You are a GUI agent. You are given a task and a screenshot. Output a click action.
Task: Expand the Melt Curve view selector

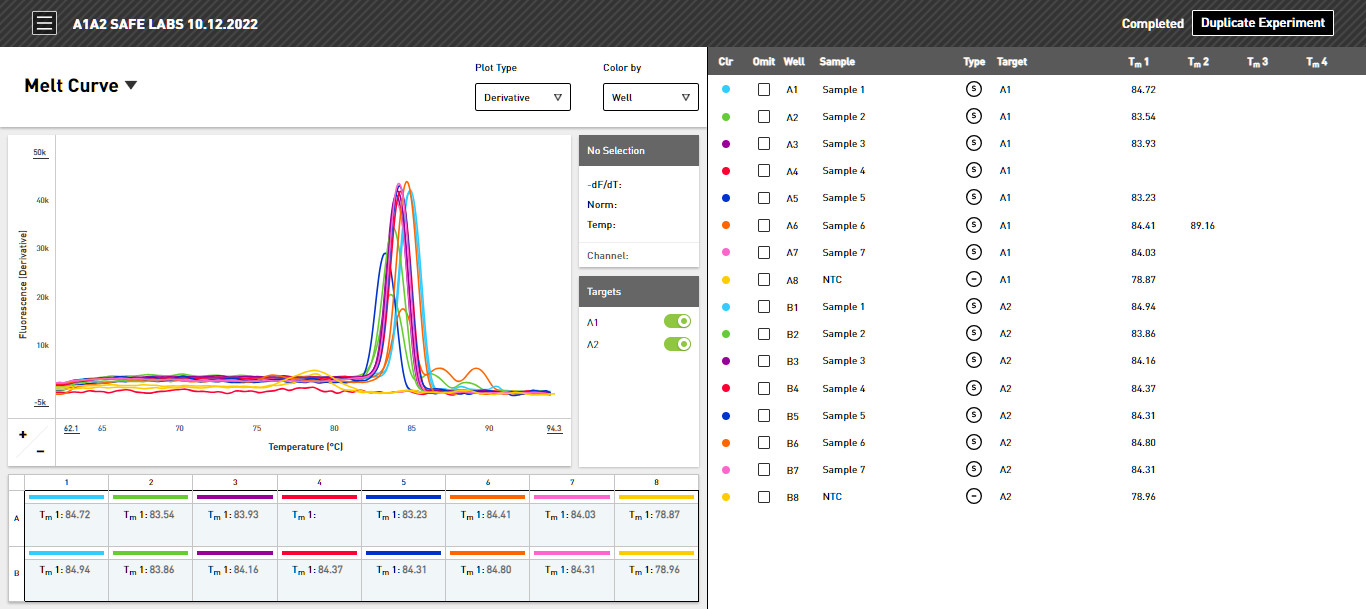tap(81, 86)
